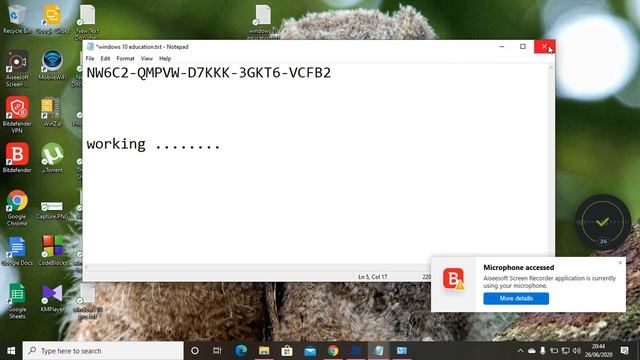
Task: Open the Google Docs desktop shortcut
Action: pos(17,251)
